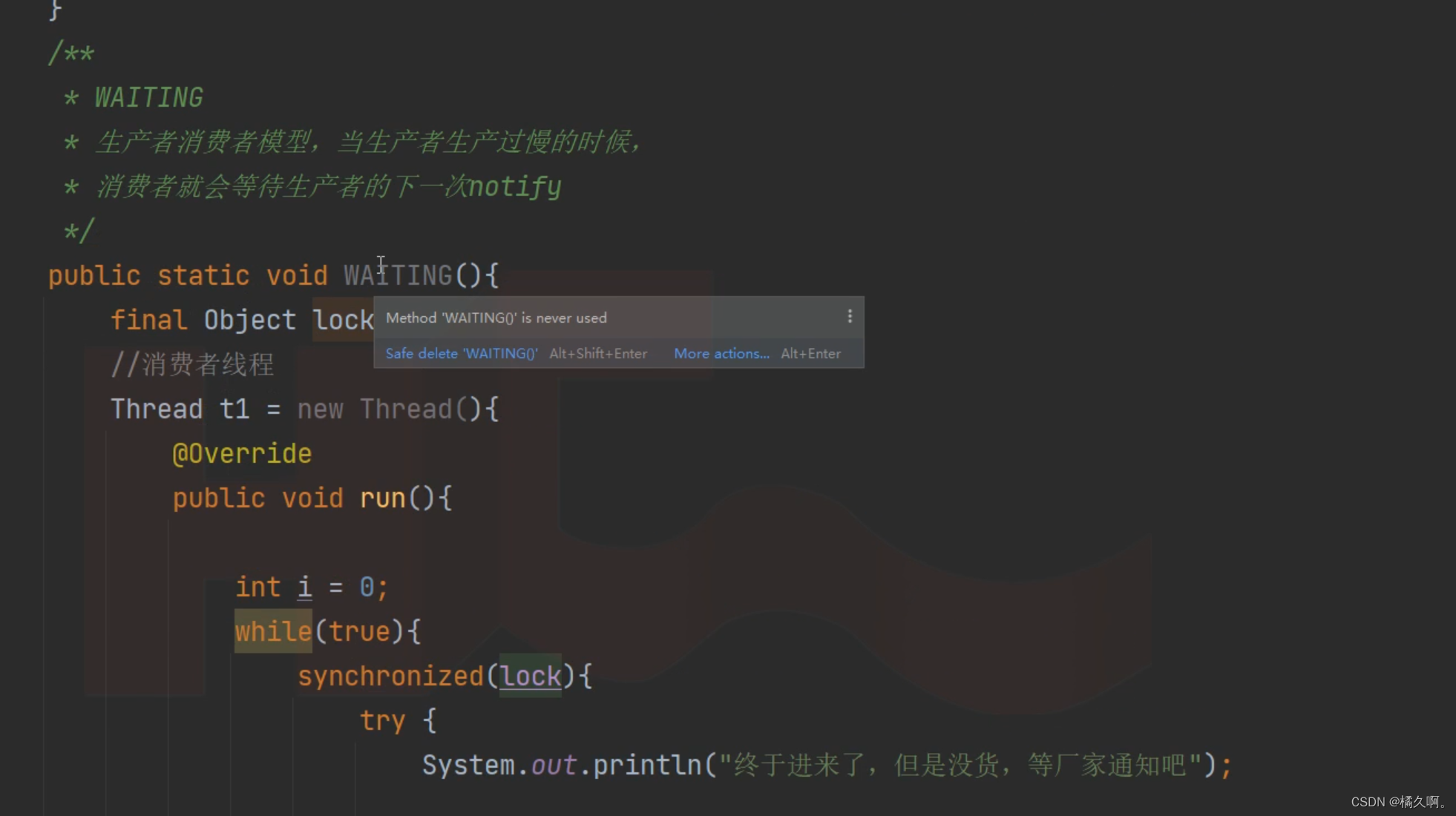Open the three-dot menu of the inspection tooltip
Viewport: 1456px width, 816px height.
click(850, 317)
